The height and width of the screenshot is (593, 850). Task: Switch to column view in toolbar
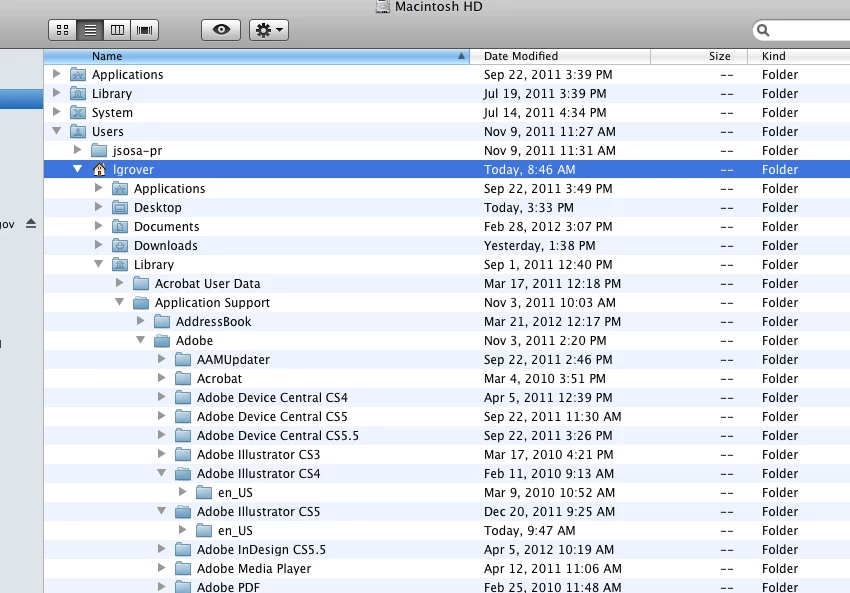click(x=117, y=30)
